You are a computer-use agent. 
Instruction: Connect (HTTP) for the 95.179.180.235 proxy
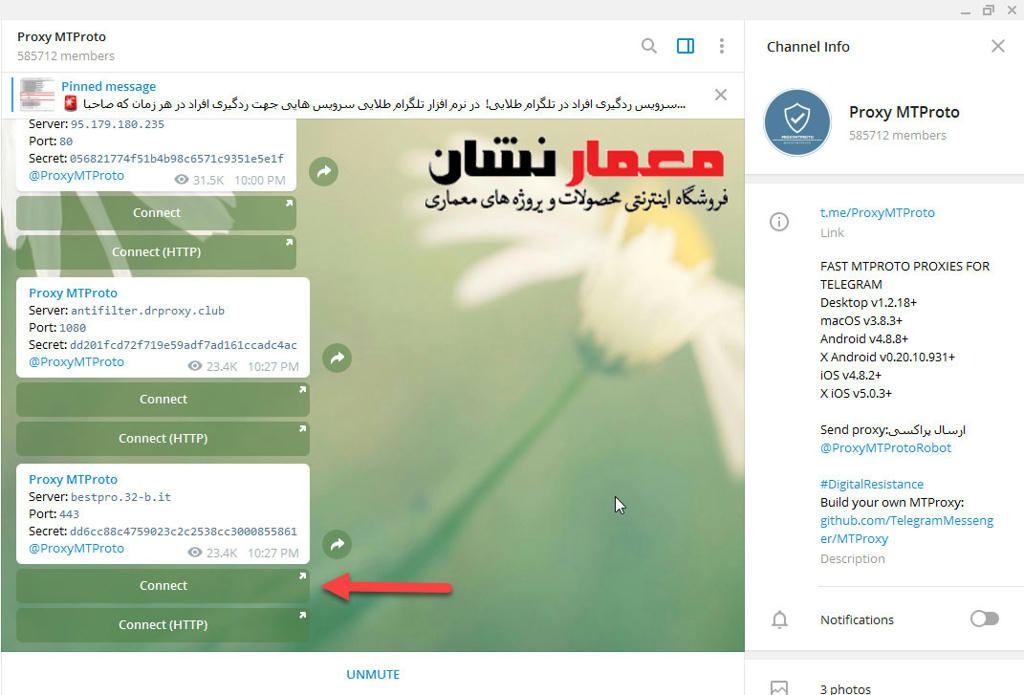(x=156, y=252)
